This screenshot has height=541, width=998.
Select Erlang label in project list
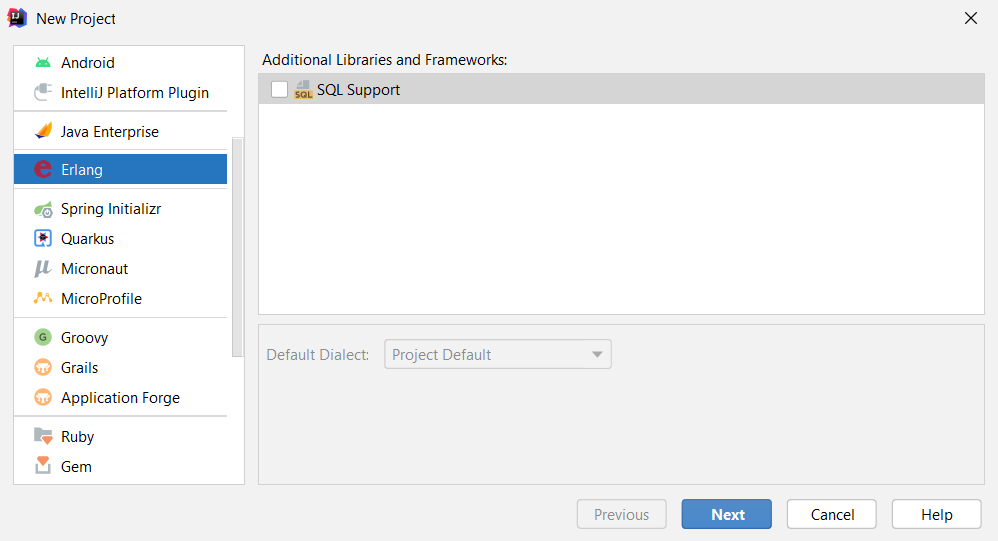pos(81,170)
